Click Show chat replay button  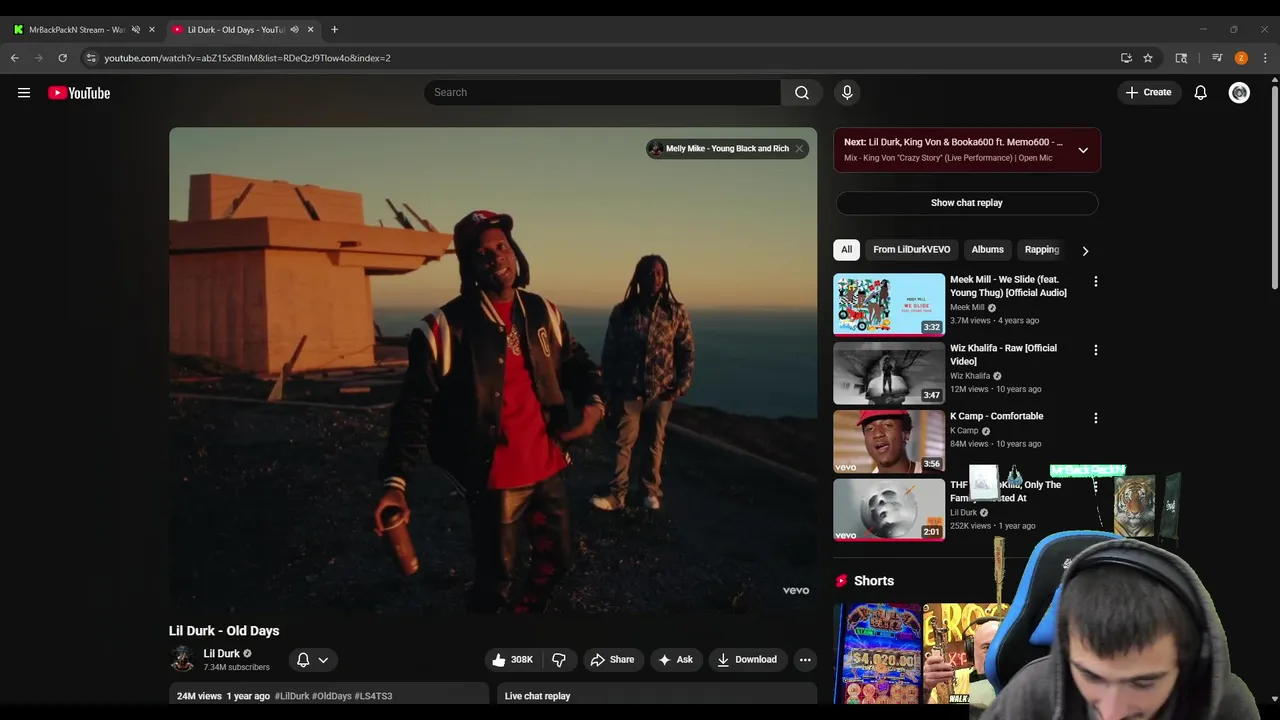coord(967,203)
